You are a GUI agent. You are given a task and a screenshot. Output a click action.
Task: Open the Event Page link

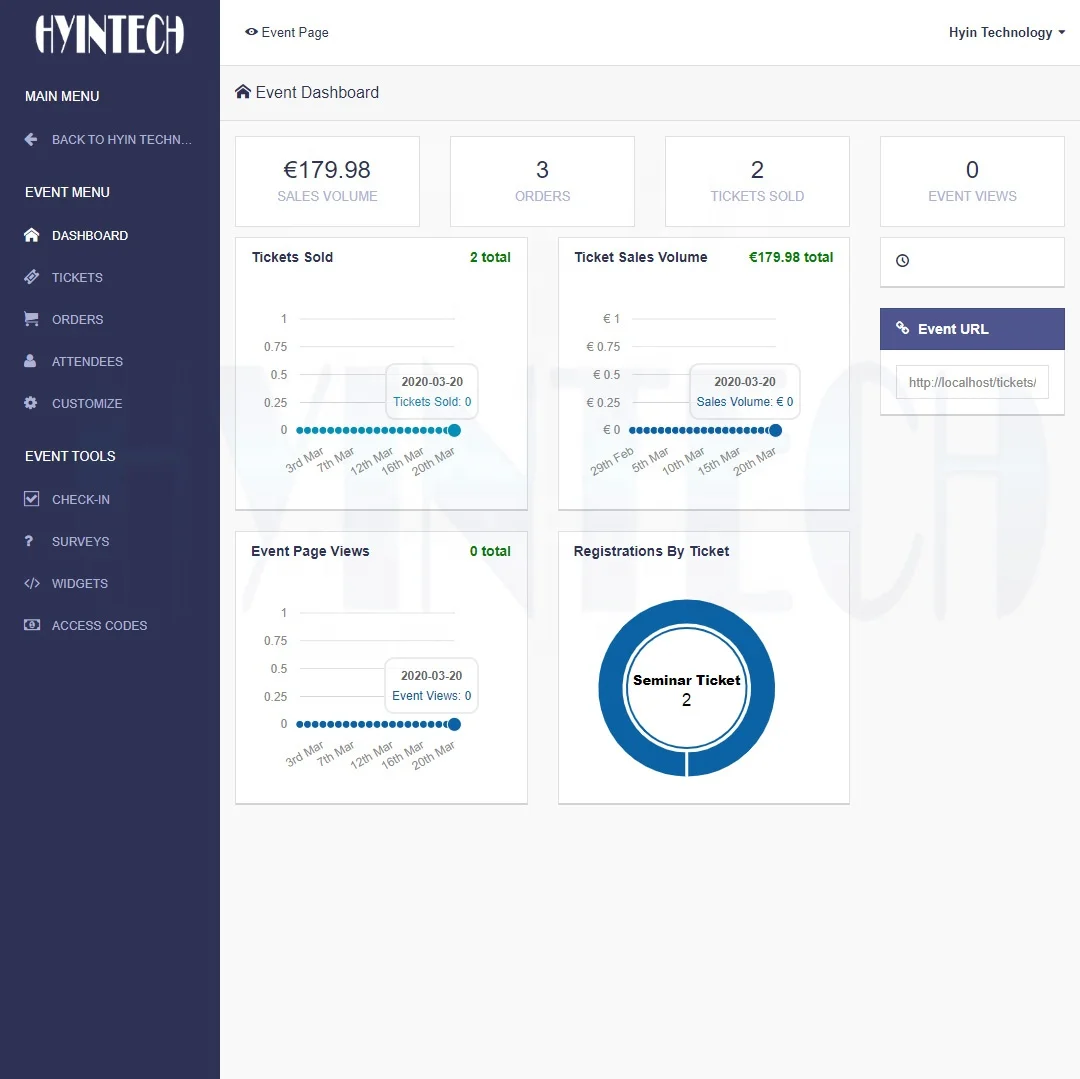[287, 32]
